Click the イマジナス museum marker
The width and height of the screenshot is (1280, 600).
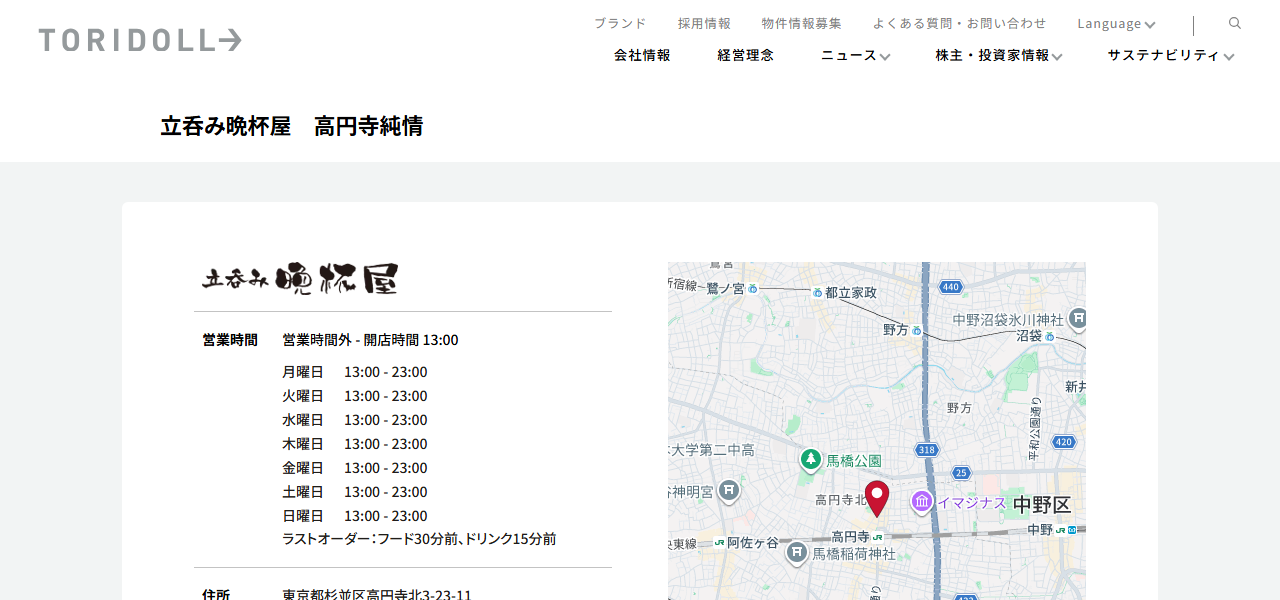(x=922, y=501)
